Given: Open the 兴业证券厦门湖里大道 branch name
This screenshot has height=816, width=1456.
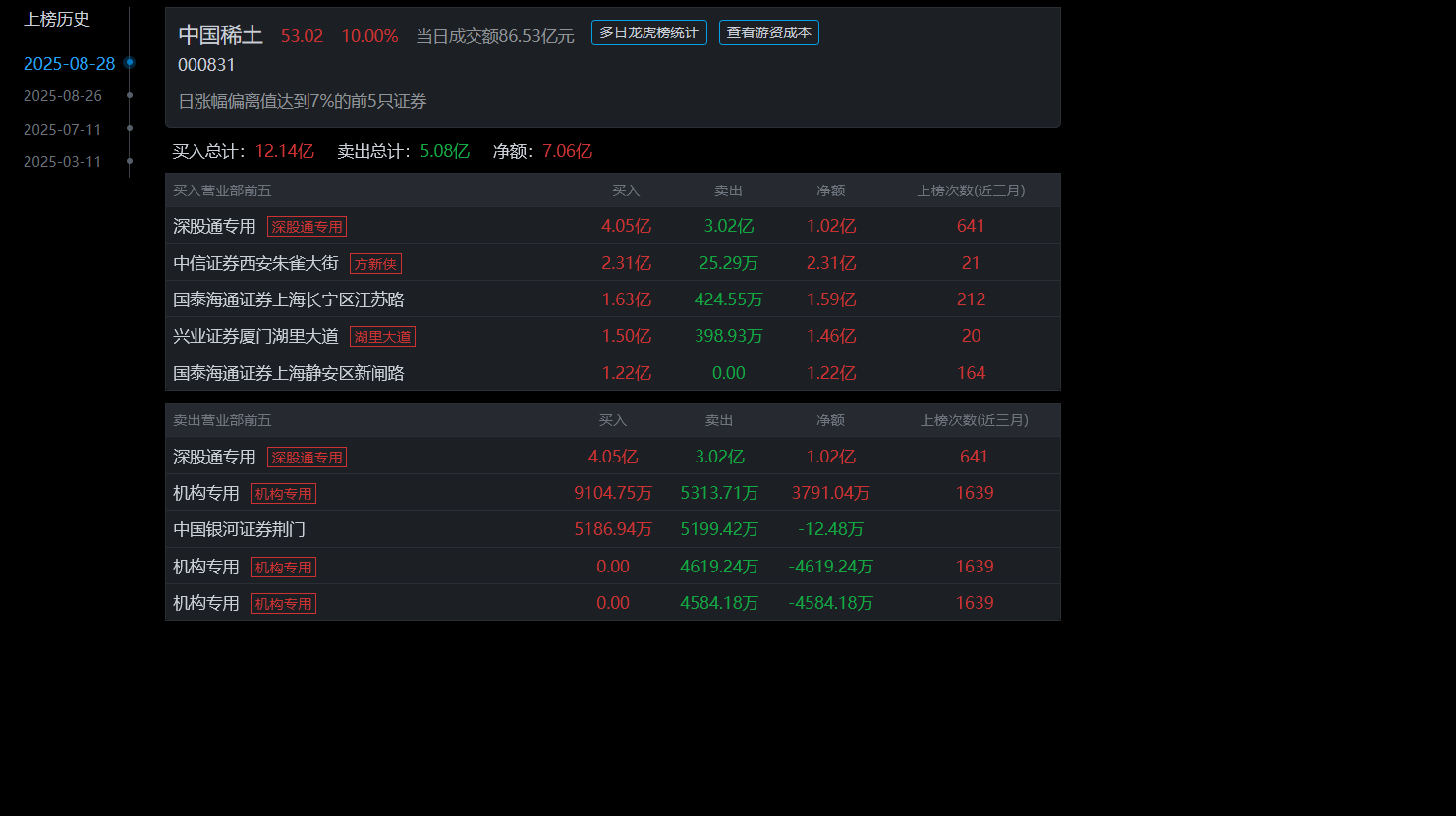Looking at the screenshot, I should [255, 336].
